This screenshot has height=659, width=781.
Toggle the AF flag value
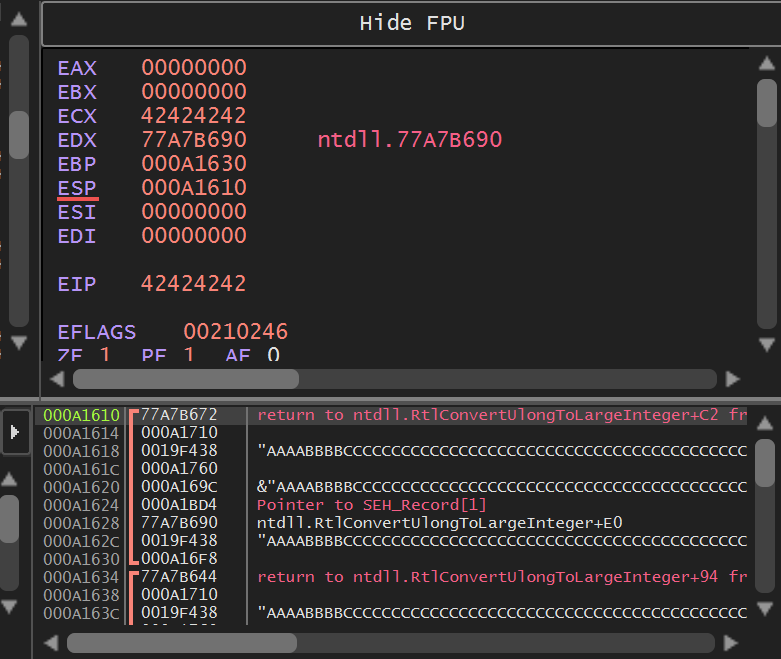coord(273,354)
